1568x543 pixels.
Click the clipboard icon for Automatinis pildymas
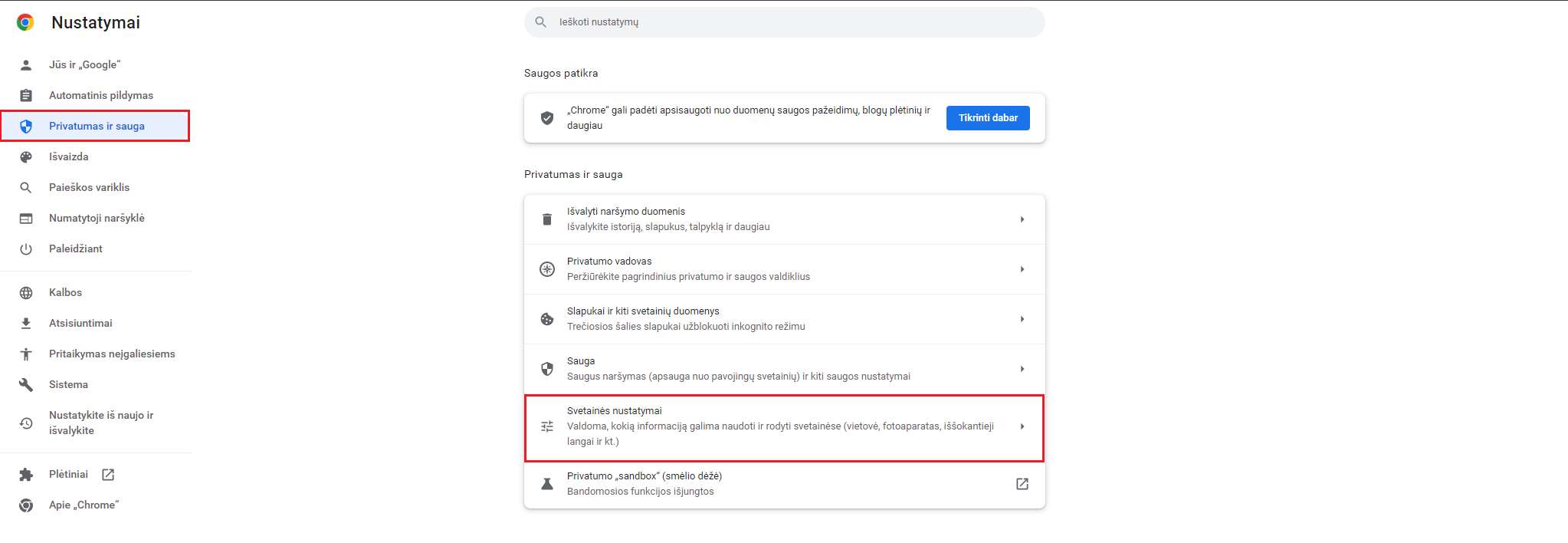(26, 96)
